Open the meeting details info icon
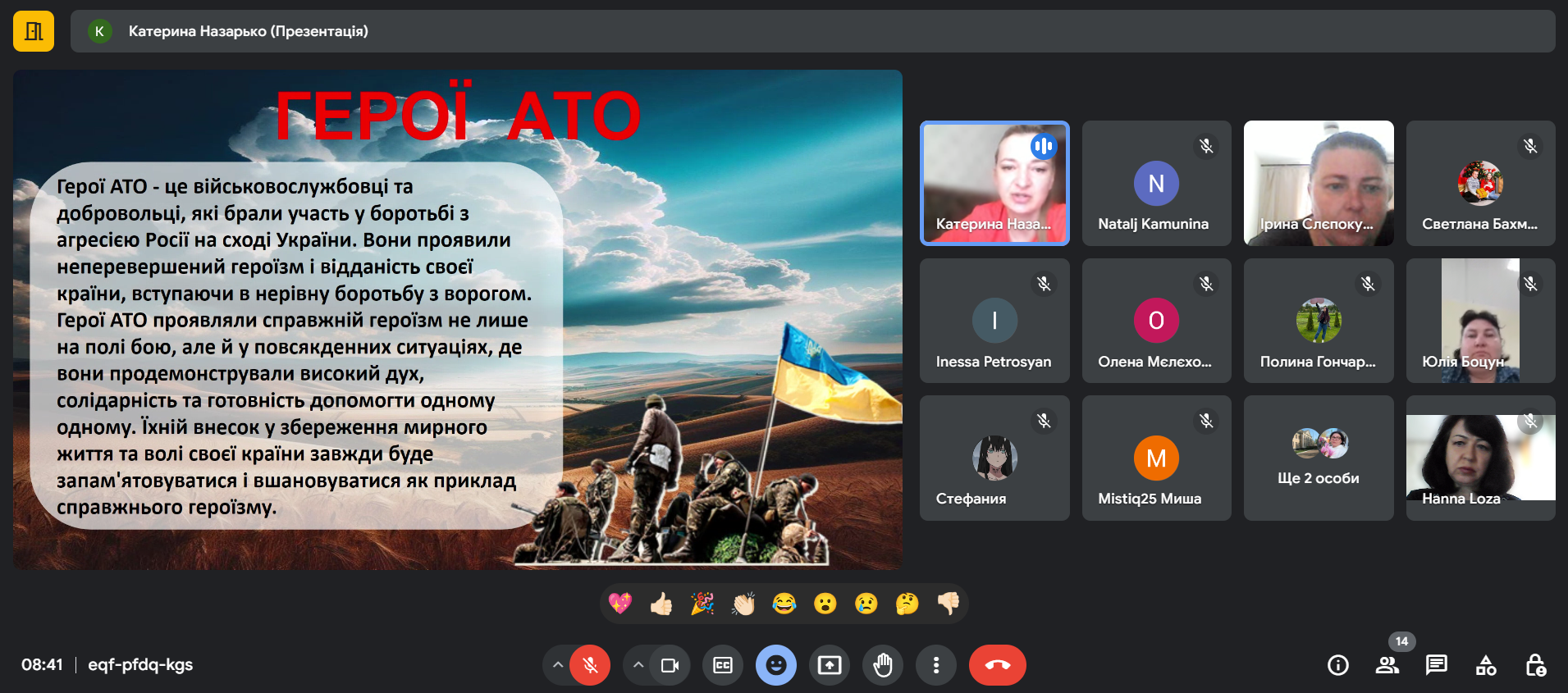This screenshot has height=693, width=1568. [x=1337, y=665]
